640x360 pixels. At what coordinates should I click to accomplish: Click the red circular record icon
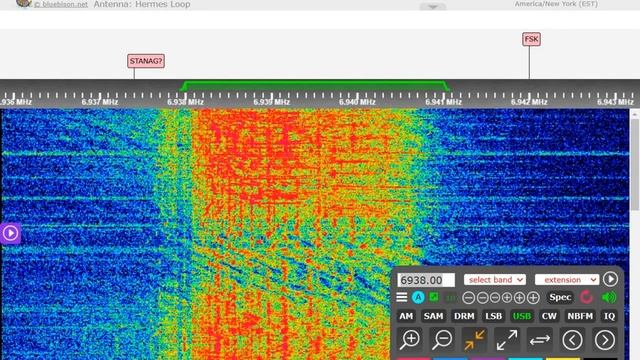[587, 297]
